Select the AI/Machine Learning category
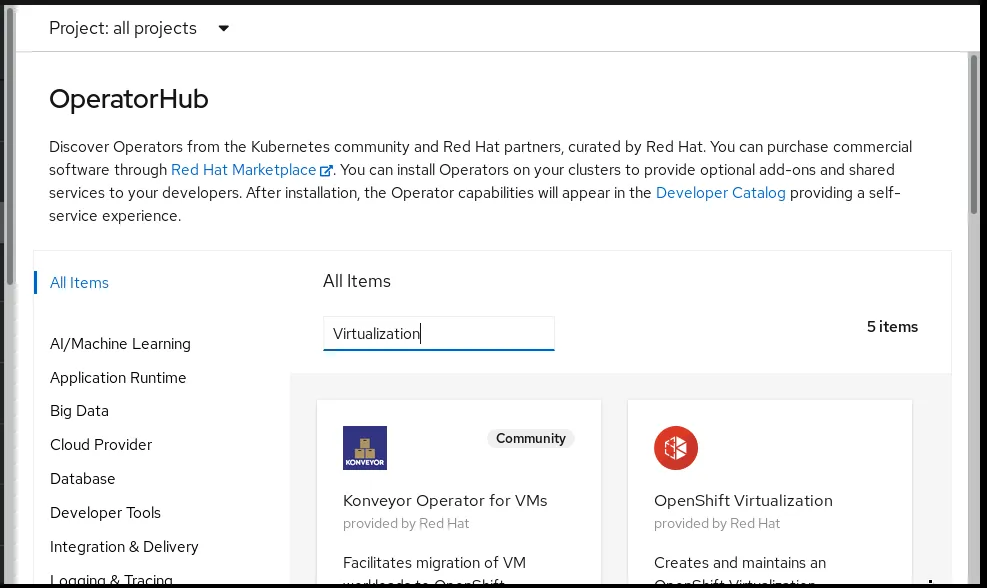987x588 pixels. tap(120, 344)
